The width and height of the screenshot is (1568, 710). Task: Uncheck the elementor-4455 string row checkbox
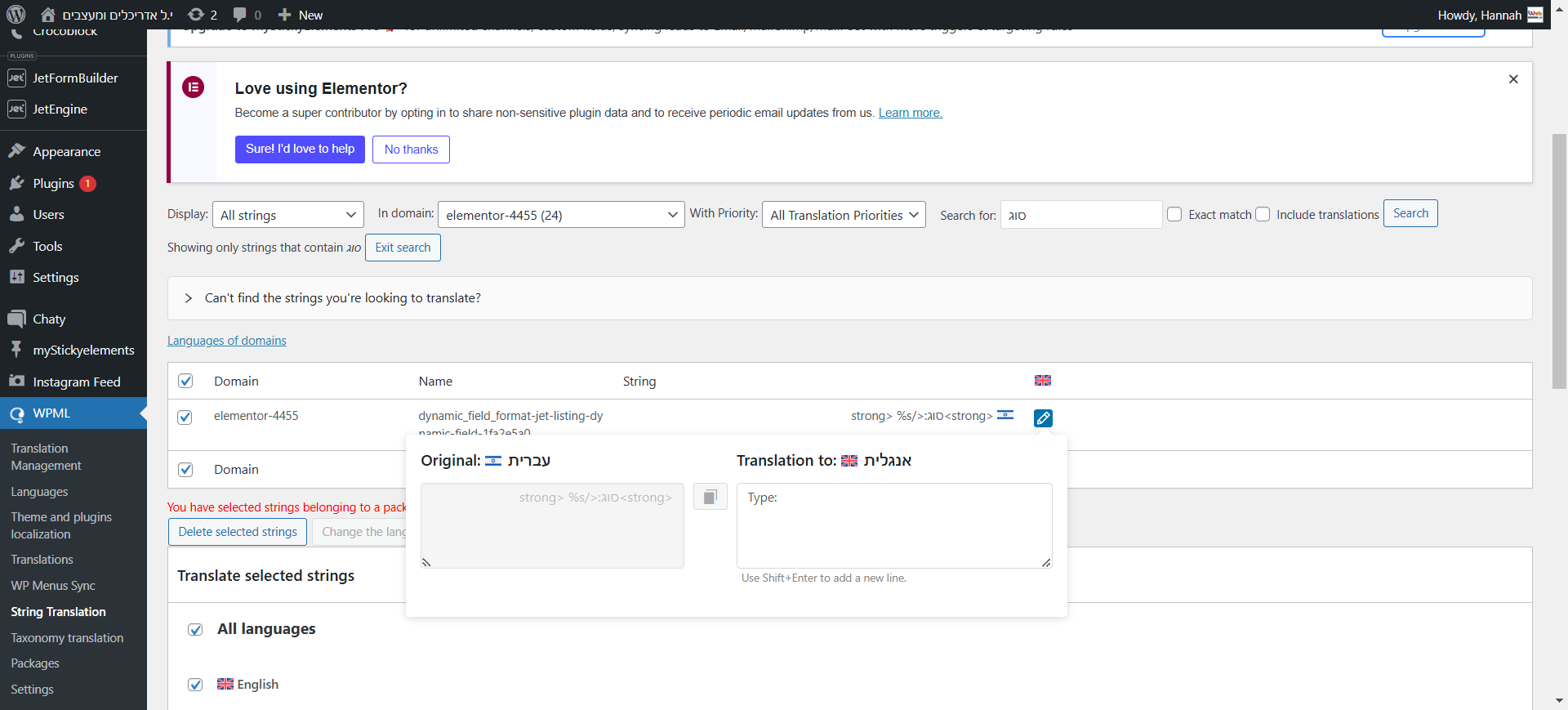pyautogui.click(x=185, y=418)
